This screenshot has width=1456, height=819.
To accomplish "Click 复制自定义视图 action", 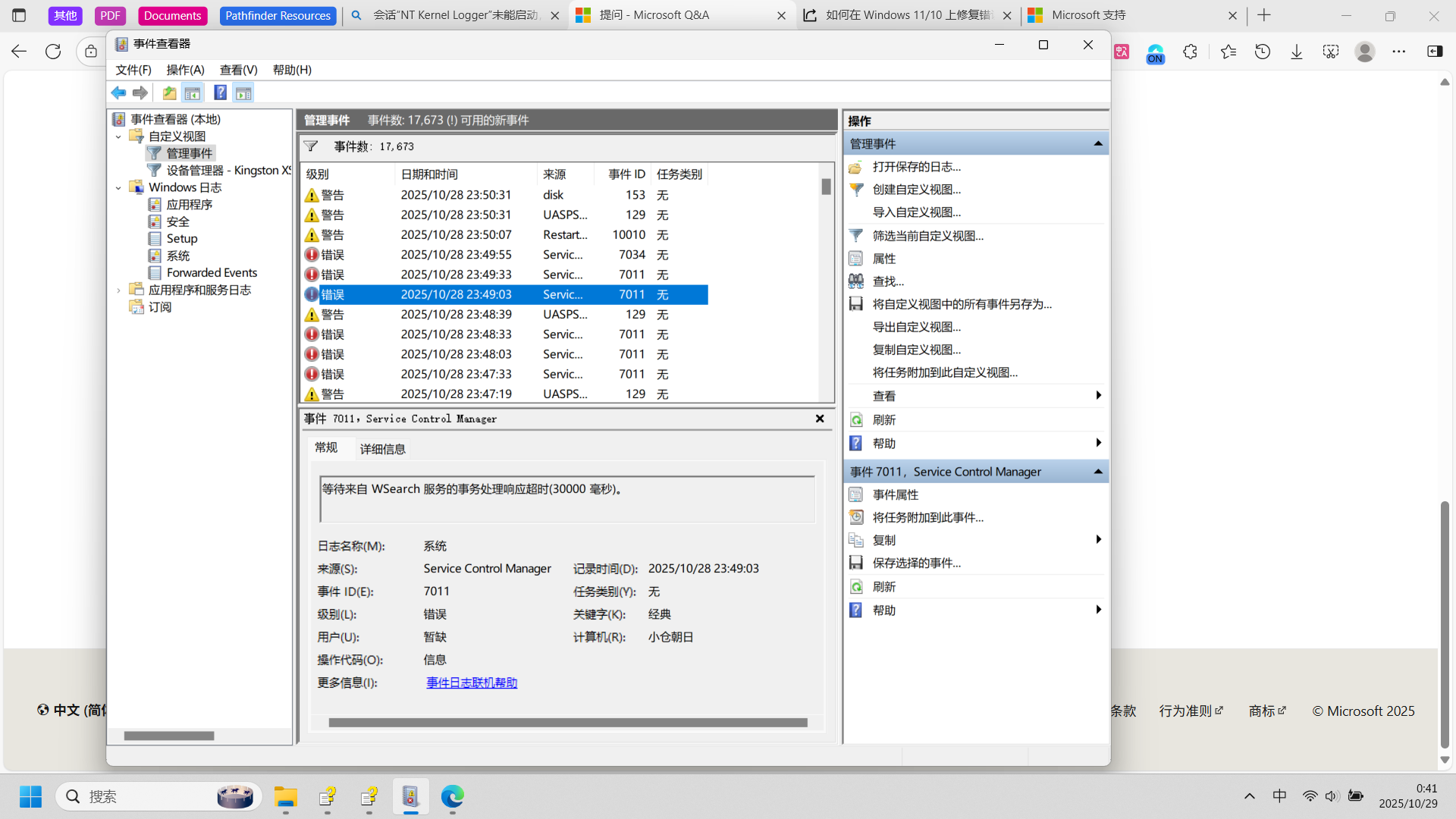I will tap(916, 350).
